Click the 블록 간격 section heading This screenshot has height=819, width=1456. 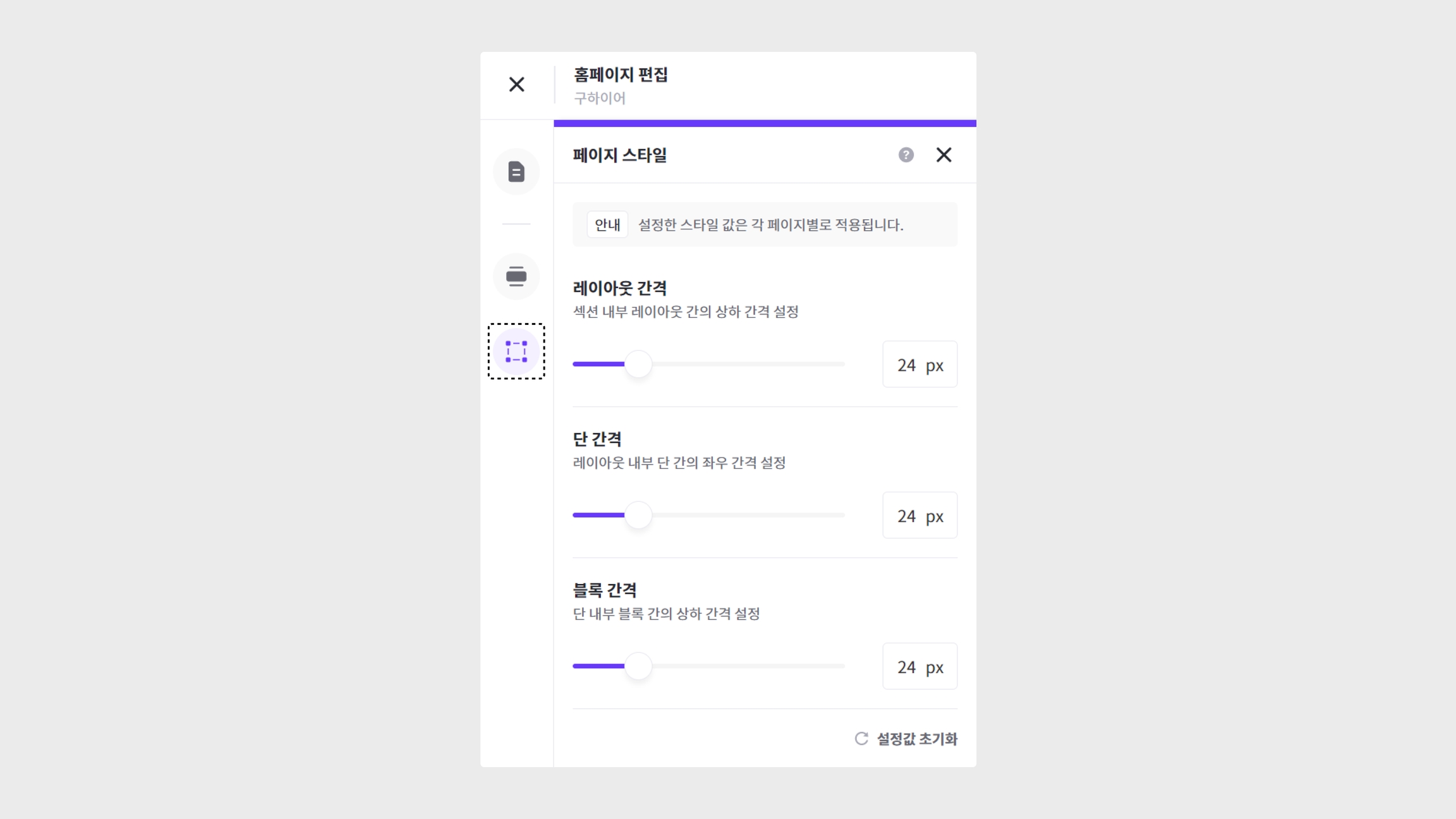tap(605, 590)
